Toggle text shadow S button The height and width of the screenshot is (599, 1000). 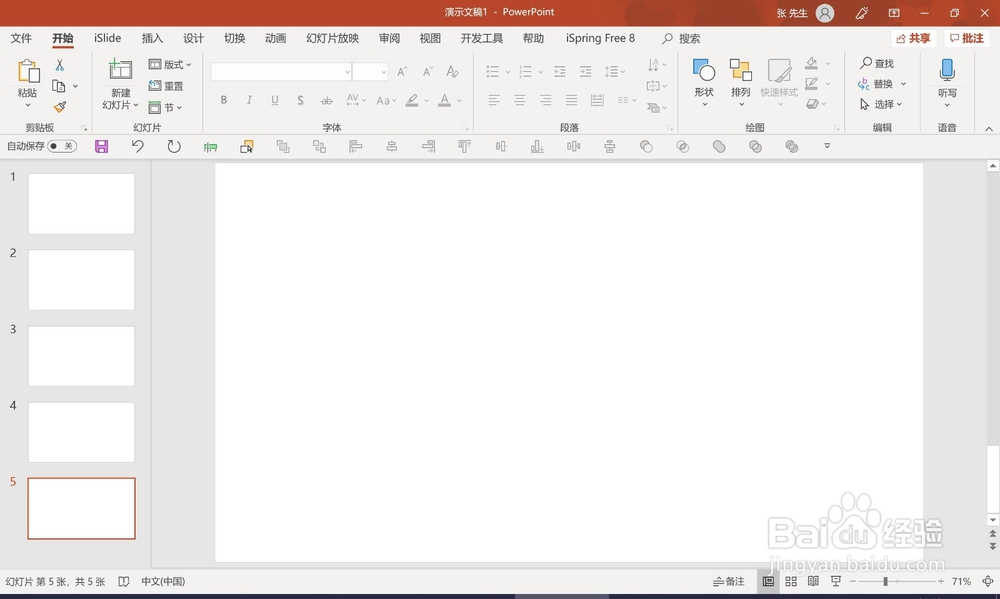point(300,100)
